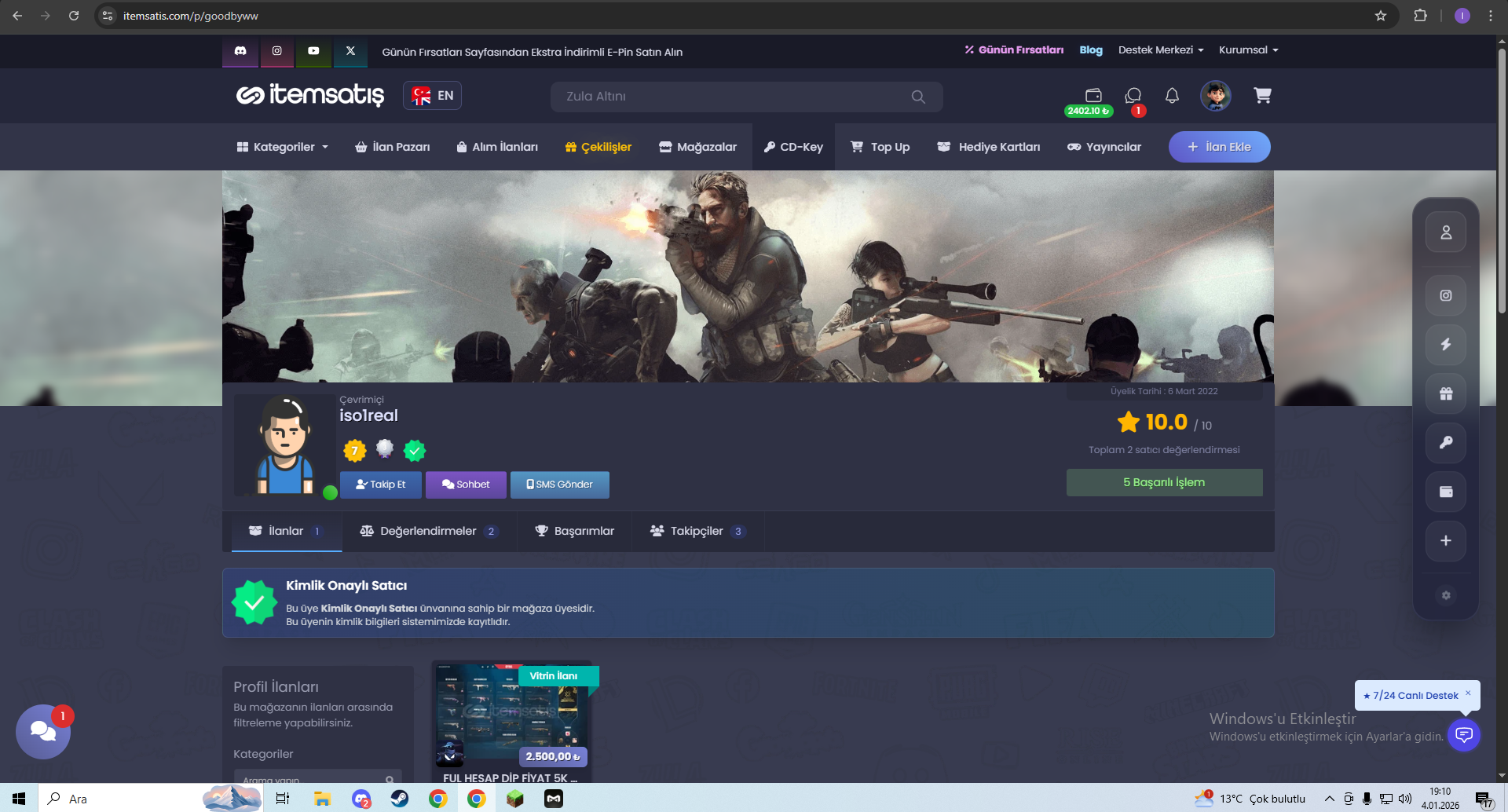Viewport: 1508px width, 812px height.
Task: Open the browser three-dot menu
Action: pos(1490,16)
